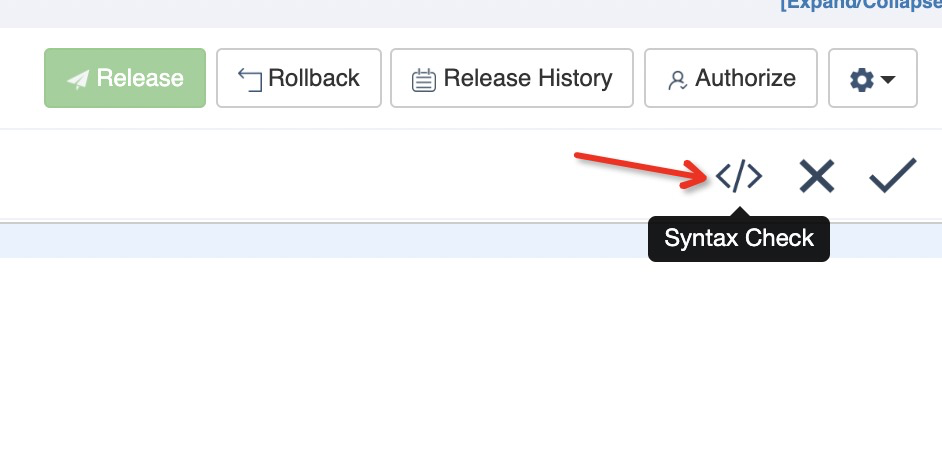The height and width of the screenshot is (470, 942).
Task: Click the green Release button label
Action: click(x=140, y=78)
